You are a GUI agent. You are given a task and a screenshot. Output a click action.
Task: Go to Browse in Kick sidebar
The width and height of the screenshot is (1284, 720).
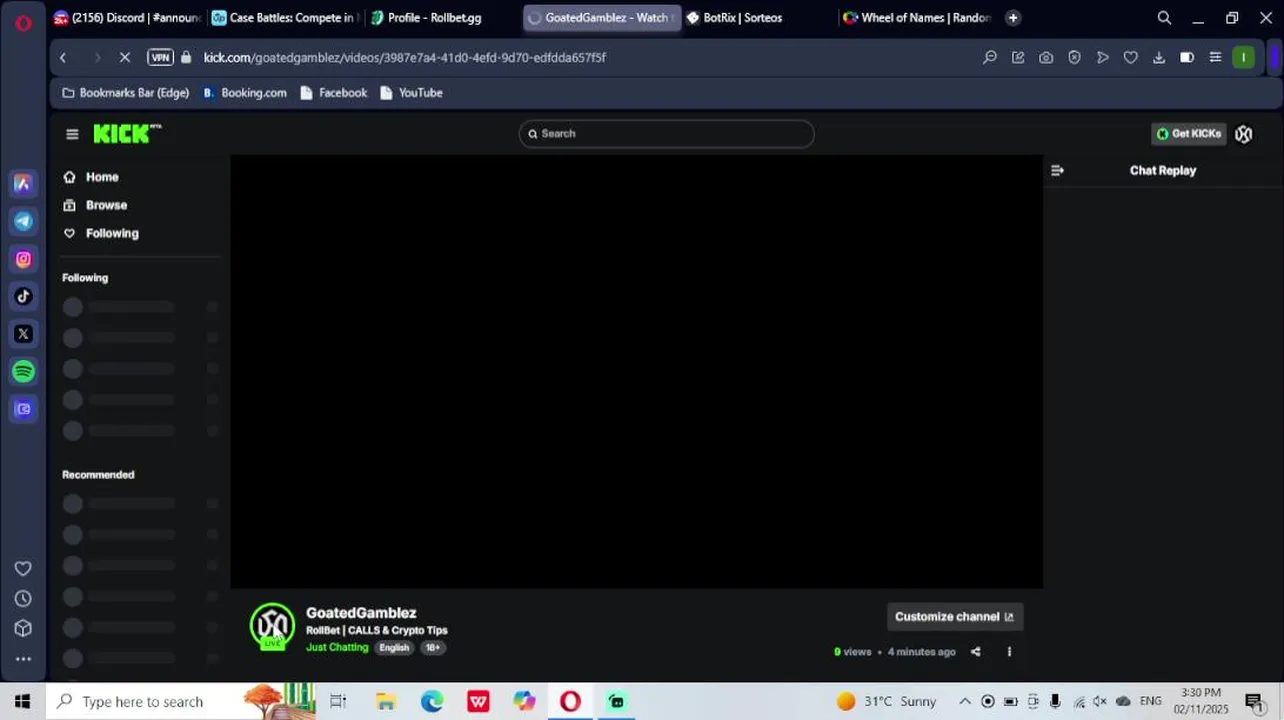click(x=106, y=205)
